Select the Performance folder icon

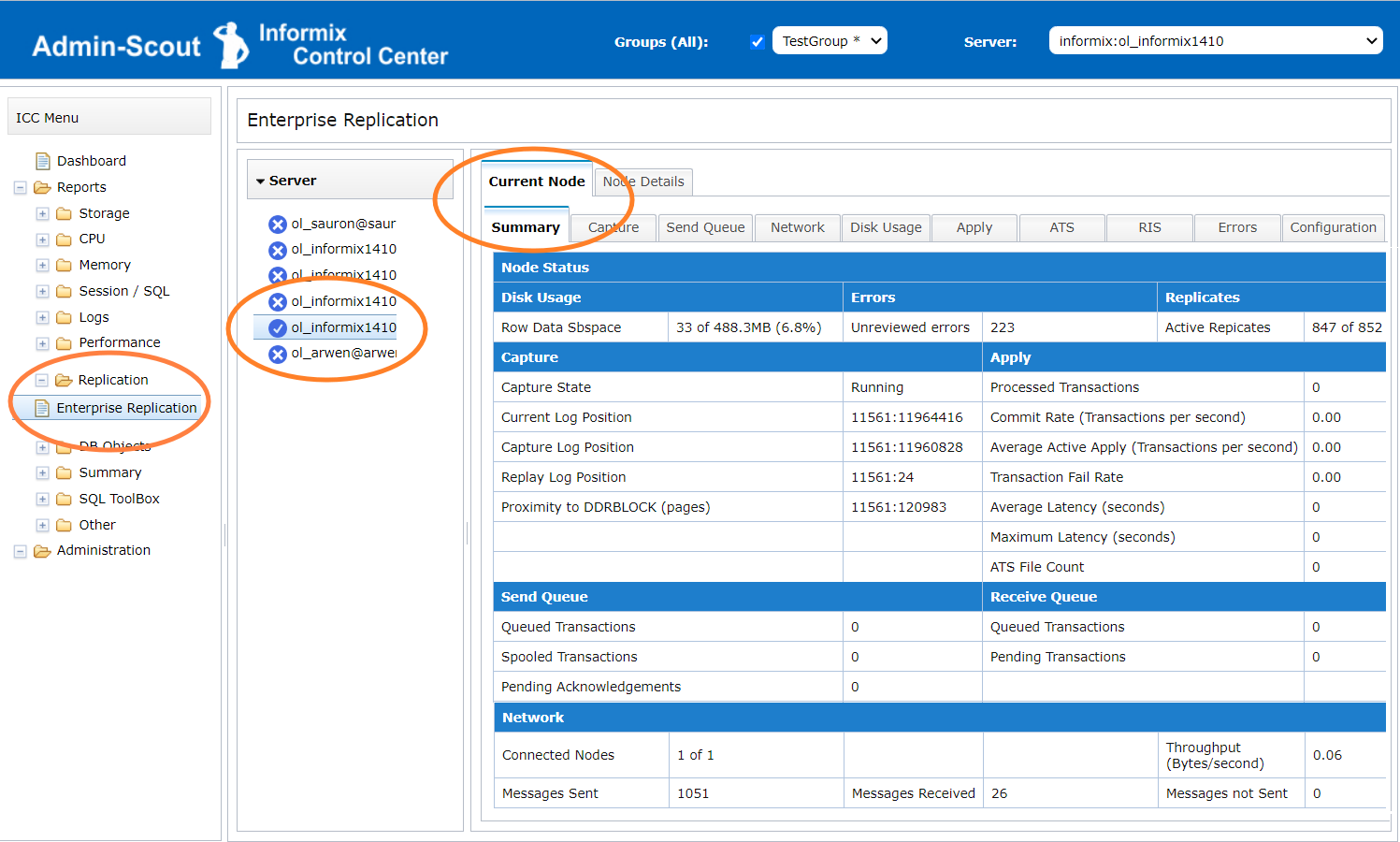pyautogui.click(x=64, y=343)
